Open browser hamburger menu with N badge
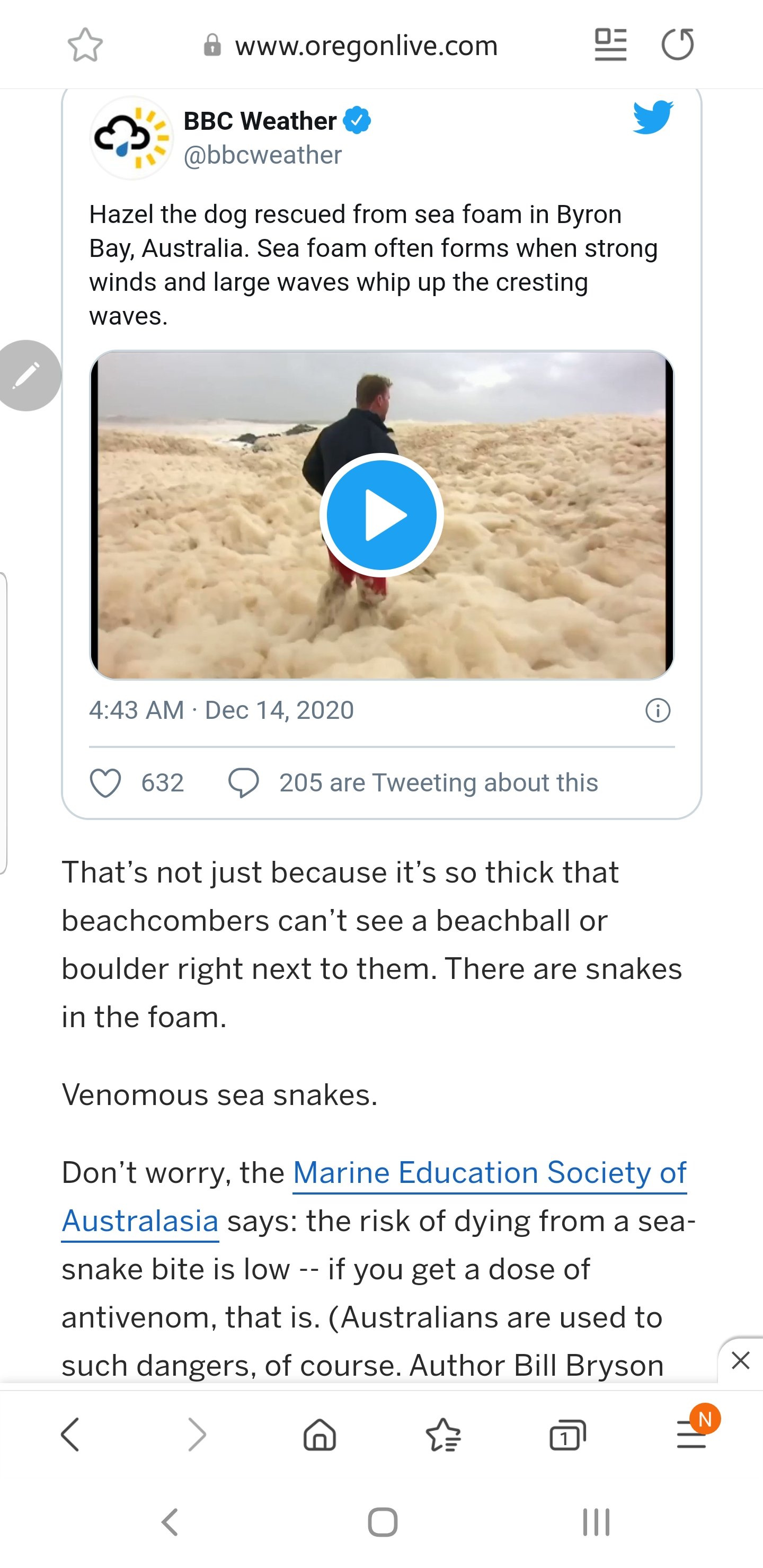Image resolution: width=763 pixels, height=1568 pixels. [693, 1435]
